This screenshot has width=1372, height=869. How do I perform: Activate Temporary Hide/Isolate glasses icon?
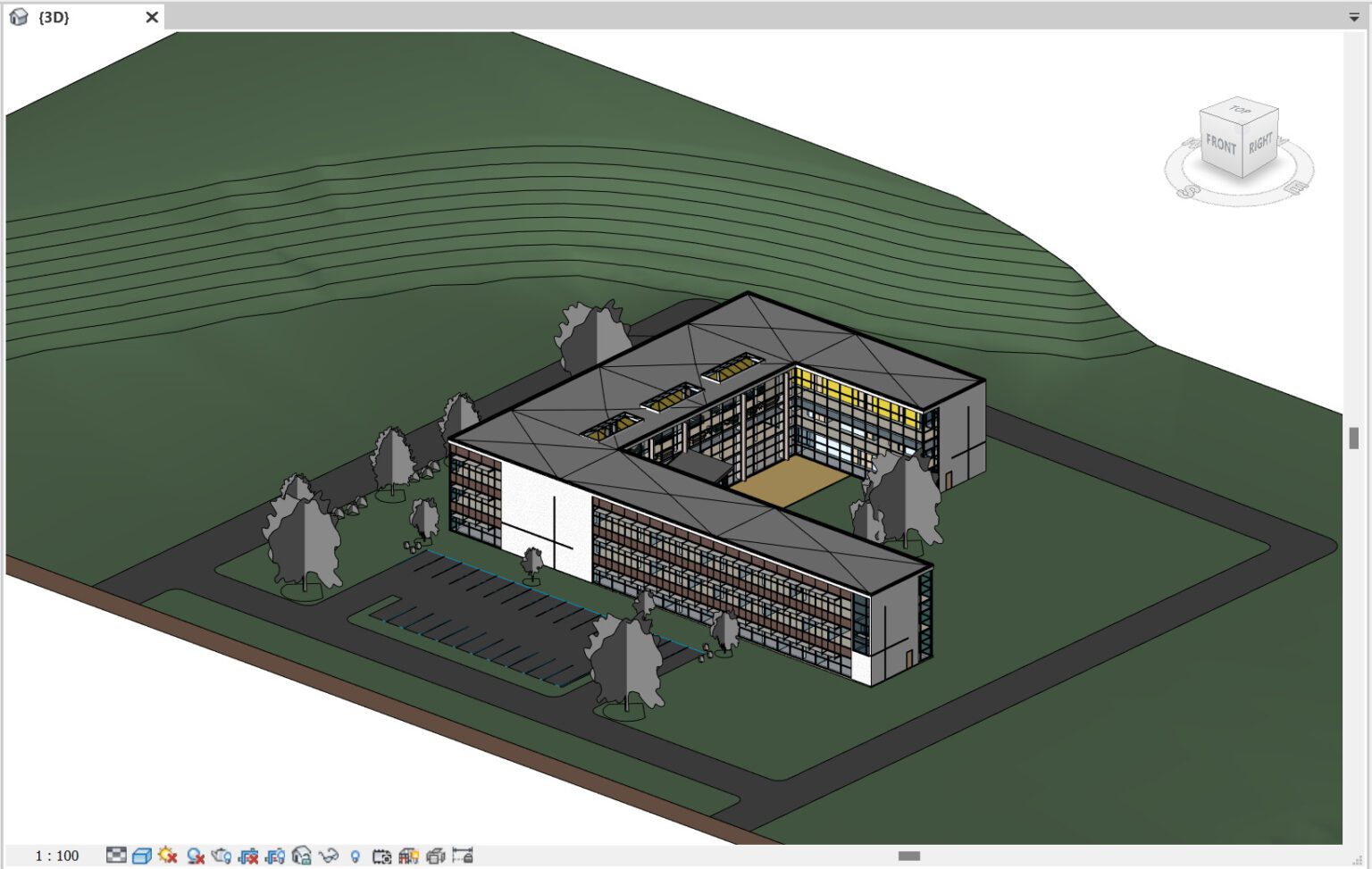tap(330, 855)
